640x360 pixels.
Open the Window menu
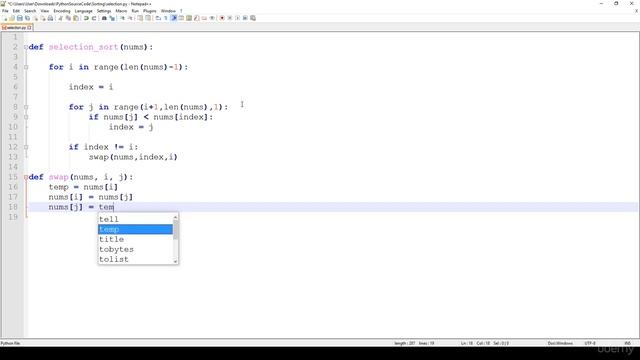[168, 11]
